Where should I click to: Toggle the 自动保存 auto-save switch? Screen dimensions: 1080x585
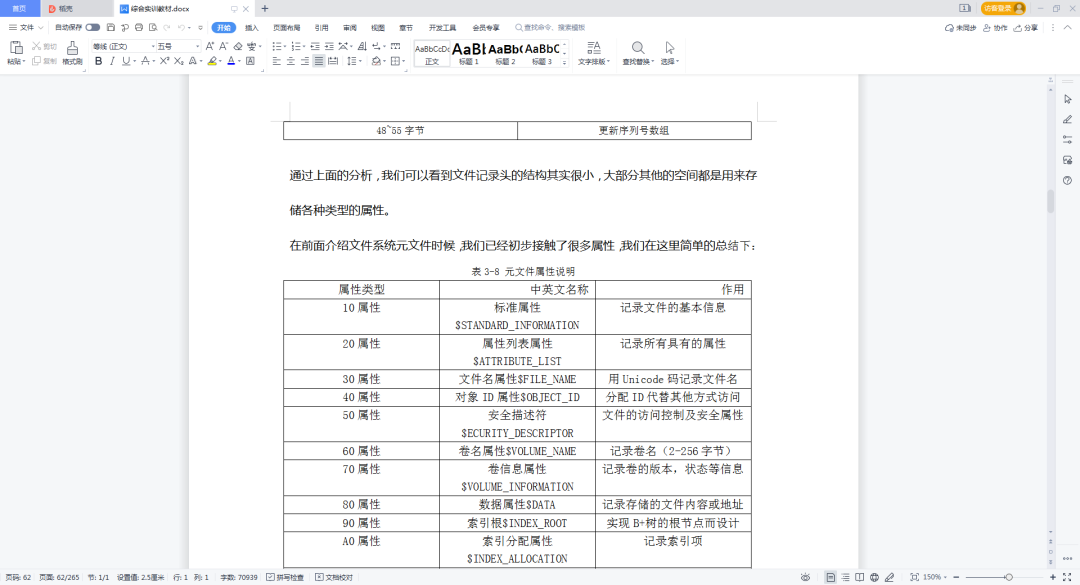[x=92, y=28]
